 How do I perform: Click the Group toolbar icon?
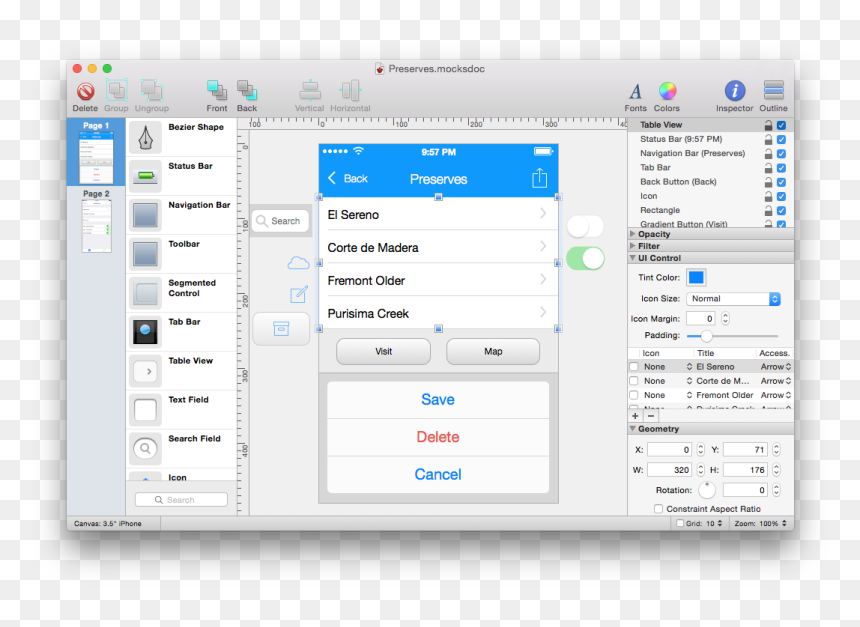click(116, 91)
